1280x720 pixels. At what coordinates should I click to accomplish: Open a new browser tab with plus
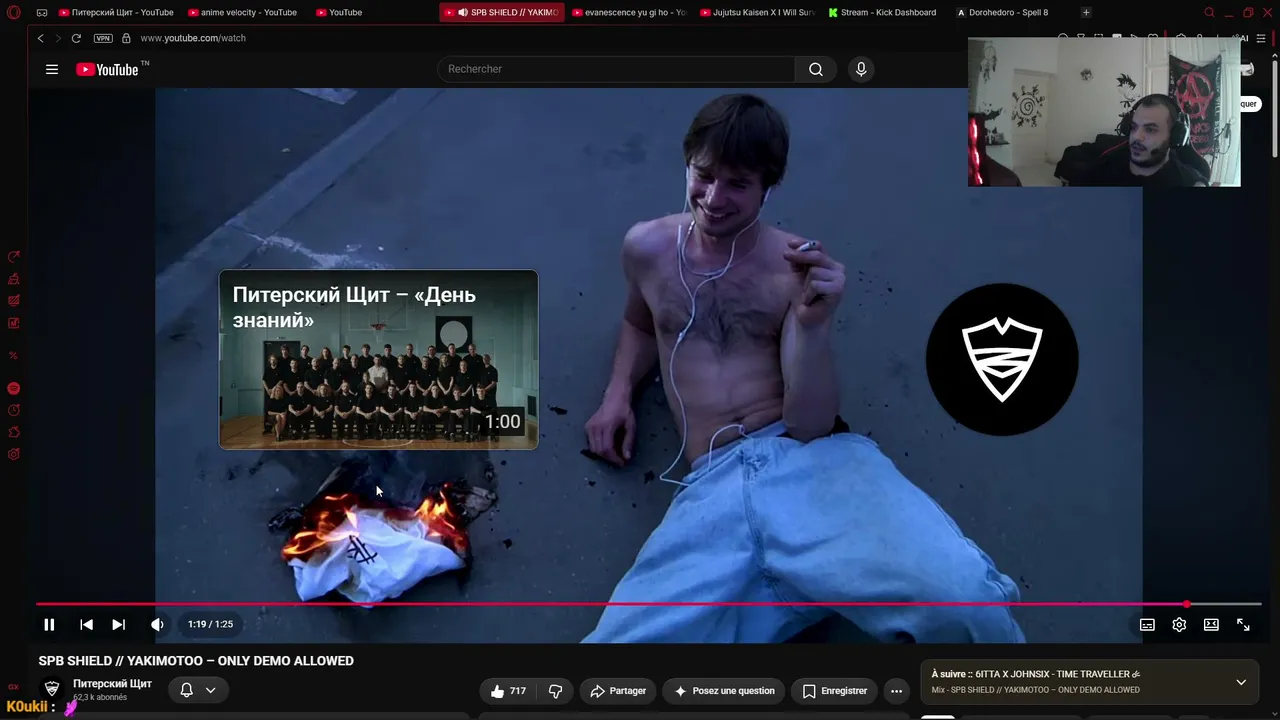[1086, 13]
